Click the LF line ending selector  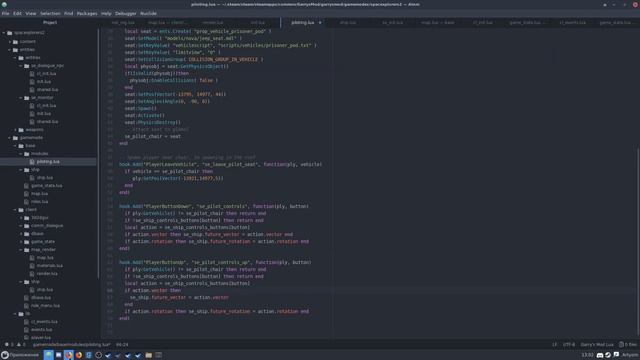pyautogui.click(x=554, y=344)
